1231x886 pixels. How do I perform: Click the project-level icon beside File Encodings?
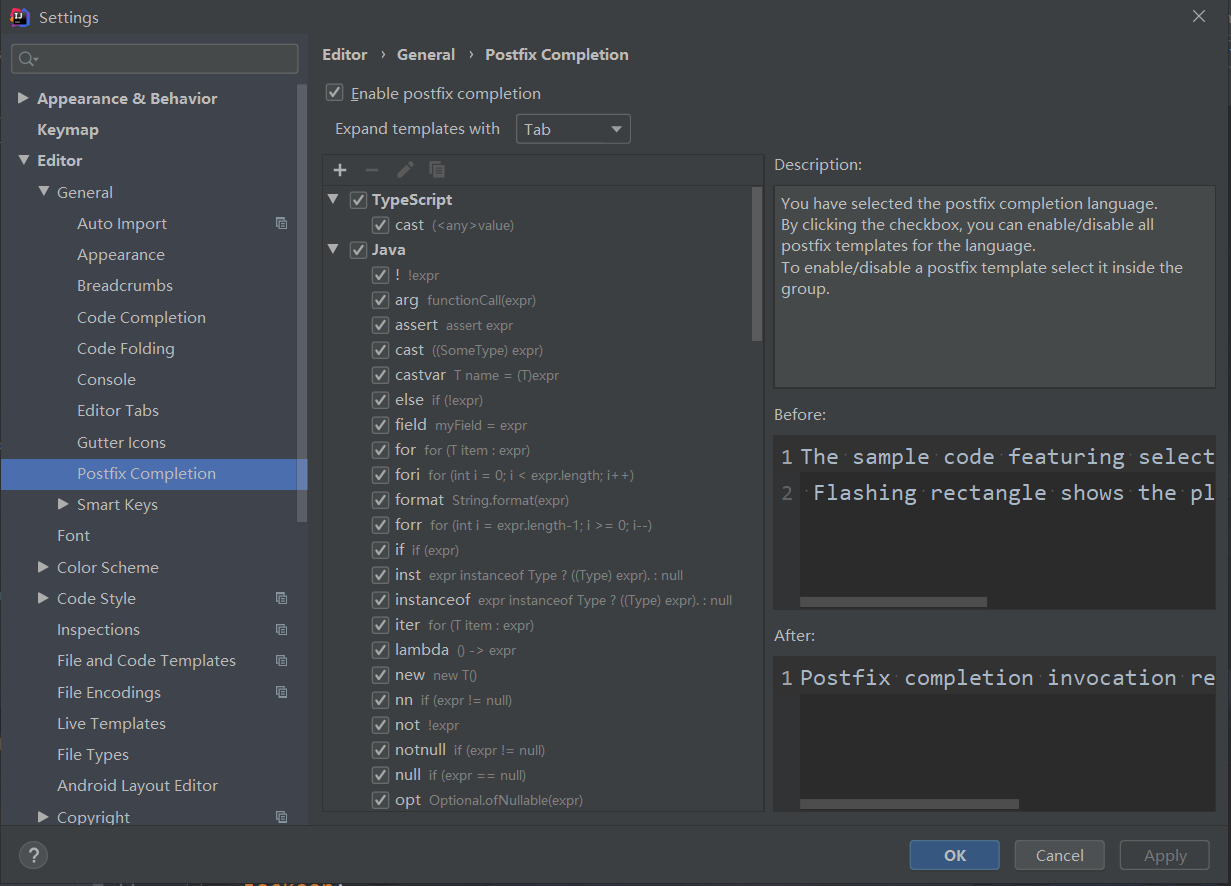(282, 692)
